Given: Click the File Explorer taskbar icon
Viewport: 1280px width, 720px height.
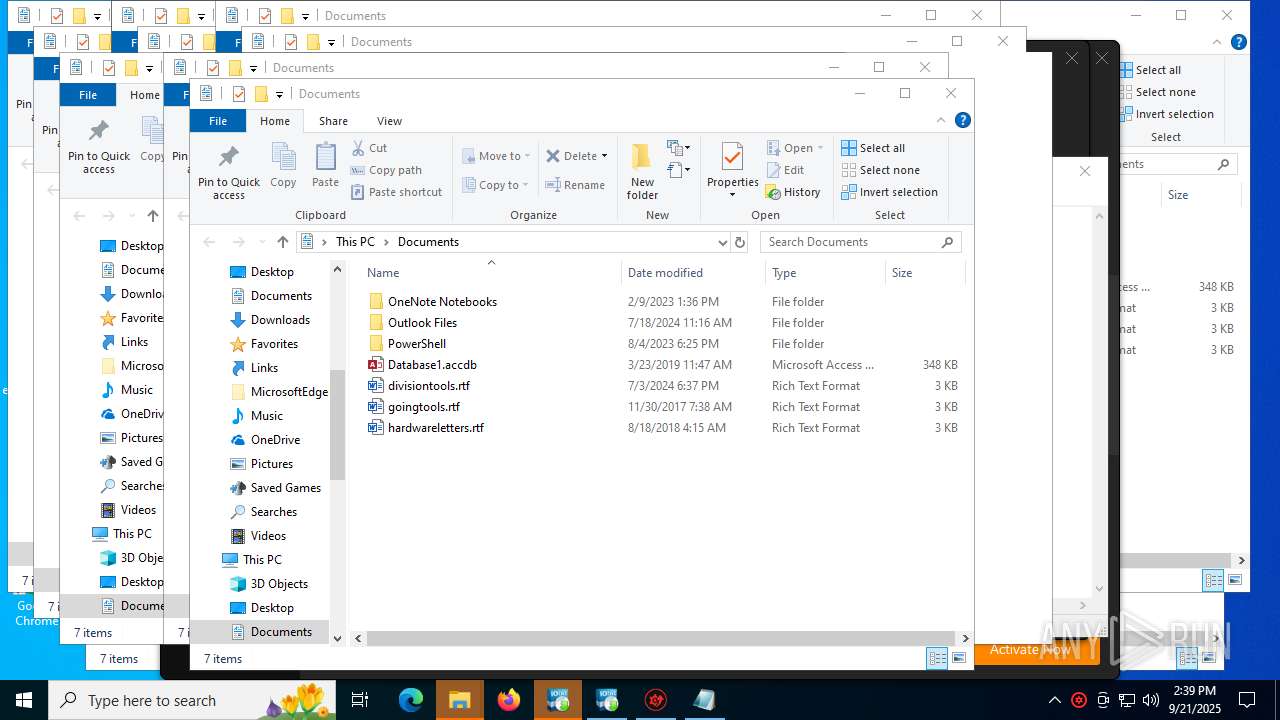Looking at the screenshot, I should point(460,700).
